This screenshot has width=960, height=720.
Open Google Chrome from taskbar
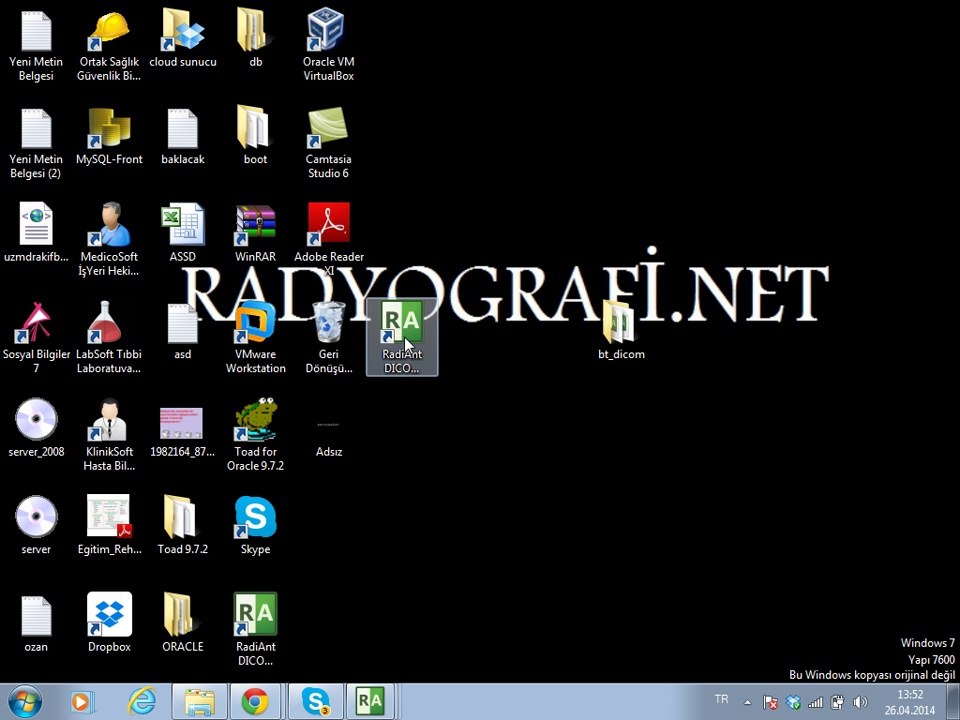[x=255, y=702]
